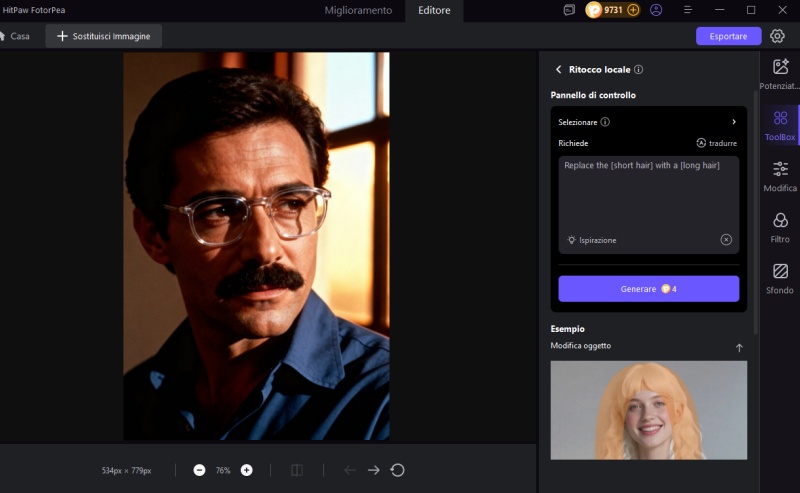Click the settings gear icon

pos(777,36)
